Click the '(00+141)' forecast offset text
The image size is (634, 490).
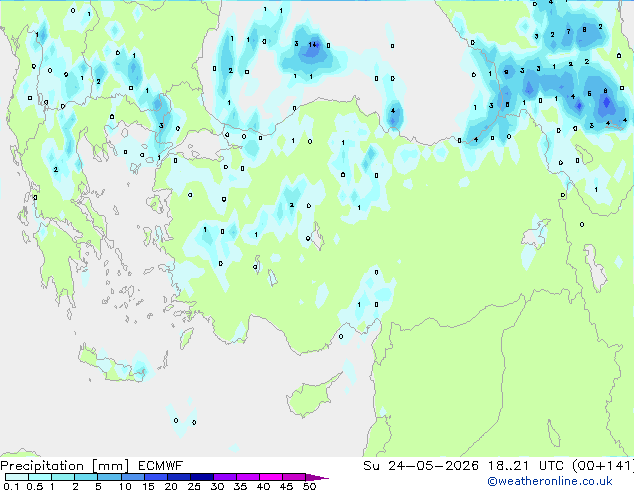(x=603, y=466)
